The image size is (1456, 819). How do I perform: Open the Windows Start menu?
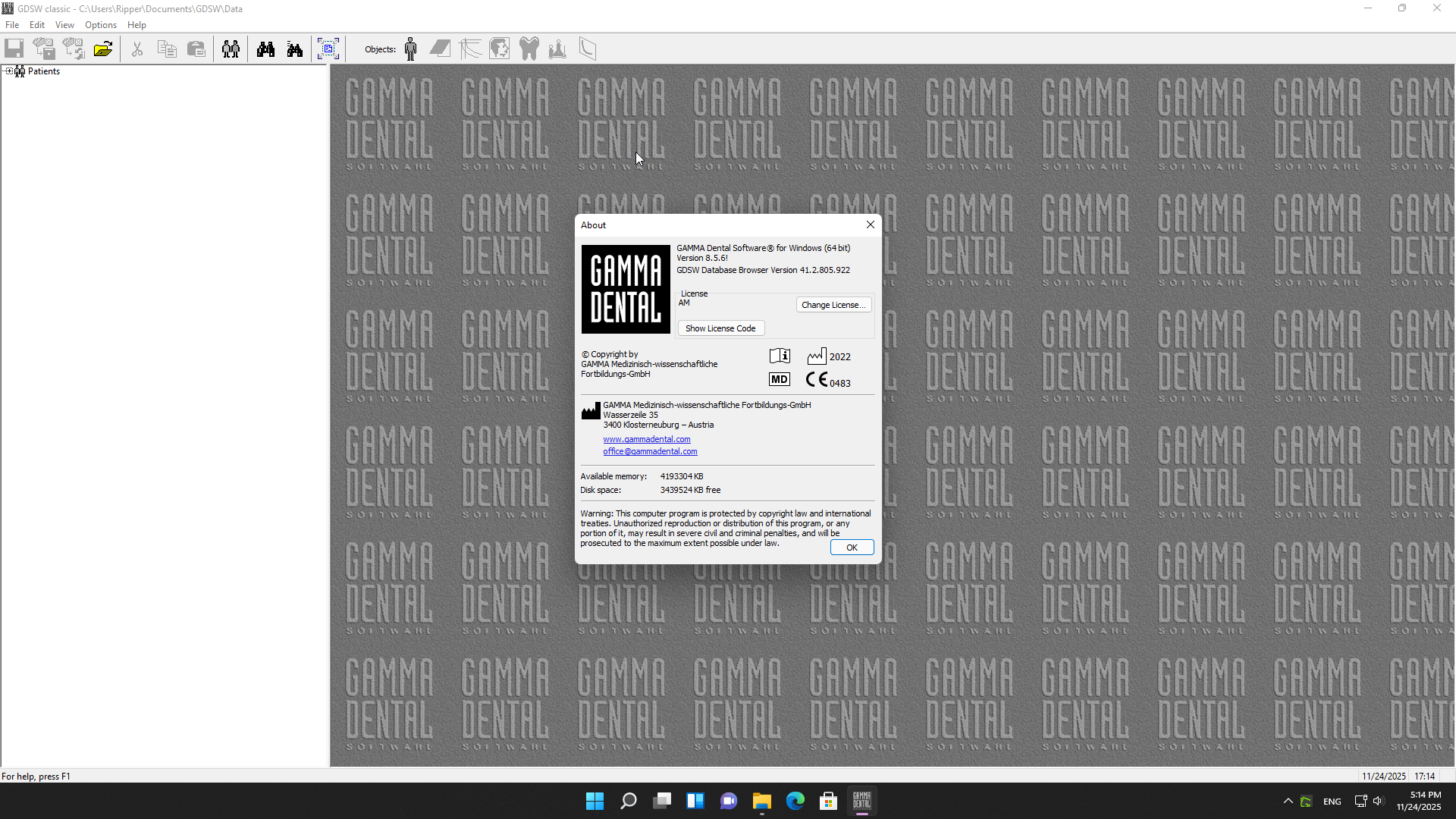pos(595,801)
